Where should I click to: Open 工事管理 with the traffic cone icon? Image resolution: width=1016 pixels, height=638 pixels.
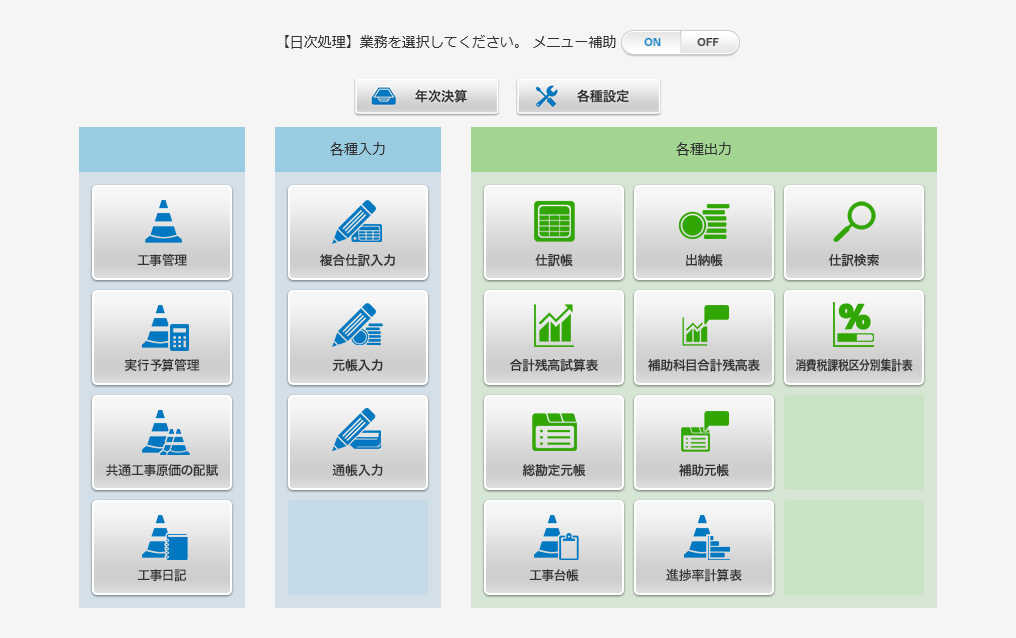[x=162, y=233]
